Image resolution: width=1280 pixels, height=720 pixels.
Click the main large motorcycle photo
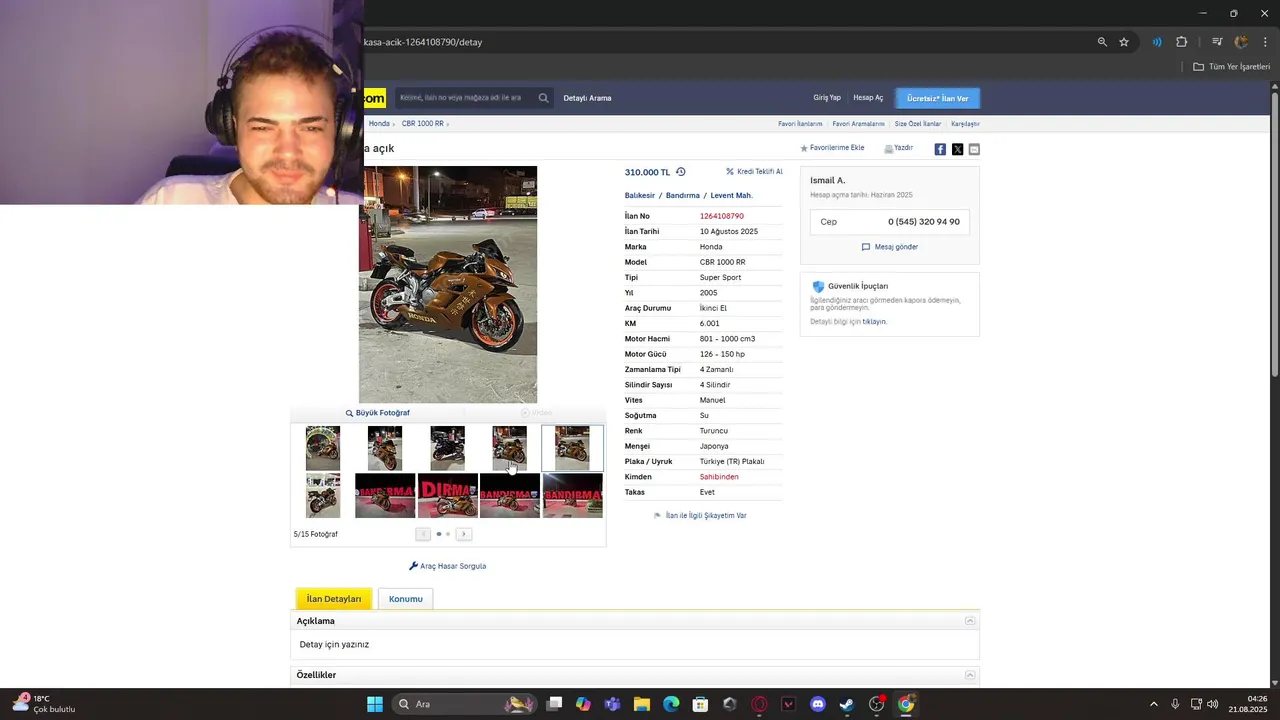pyautogui.click(x=448, y=285)
